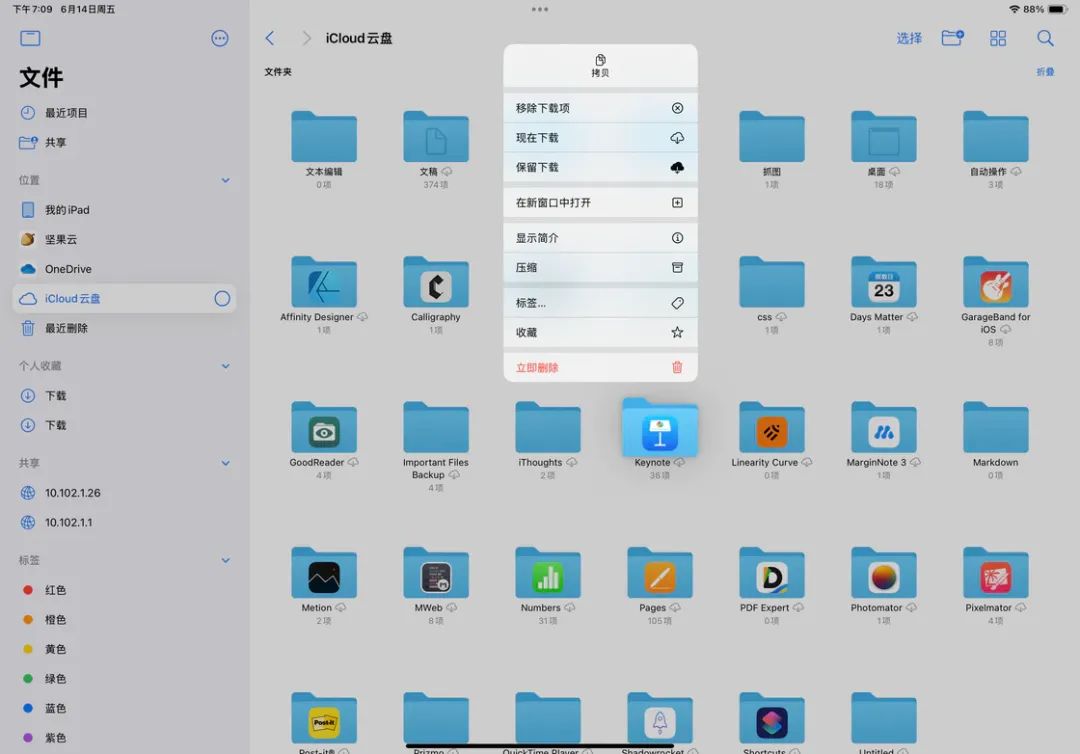Collapse the 位置 section chevron
Screen dimensions: 1080x754
point(225,180)
